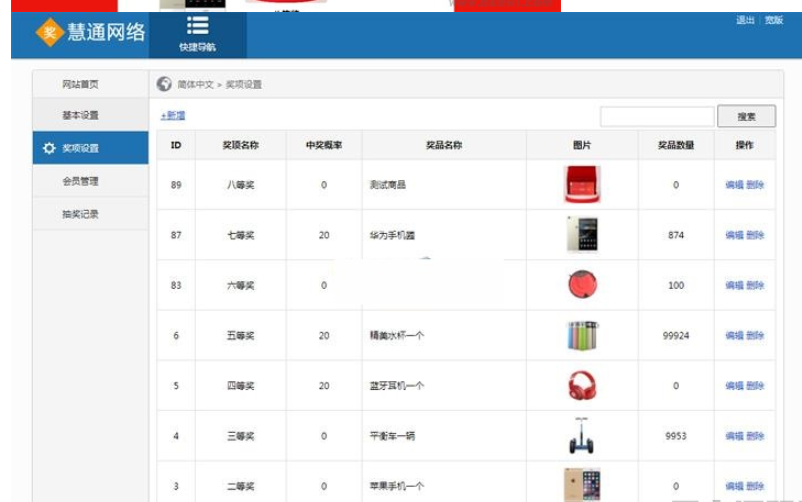Edit the 五等奖 row

click(734, 335)
